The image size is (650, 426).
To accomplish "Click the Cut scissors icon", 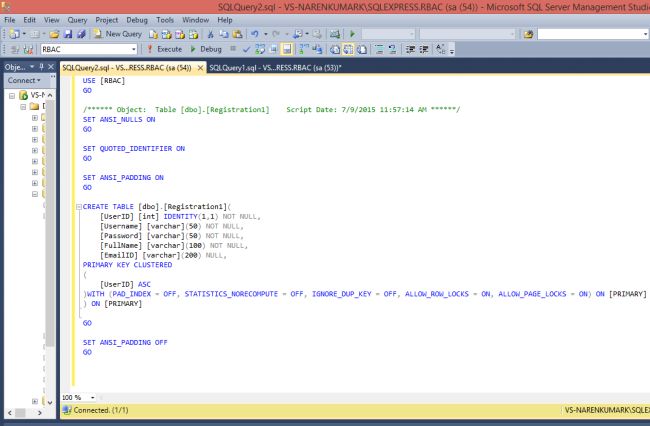I will (210, 33).
